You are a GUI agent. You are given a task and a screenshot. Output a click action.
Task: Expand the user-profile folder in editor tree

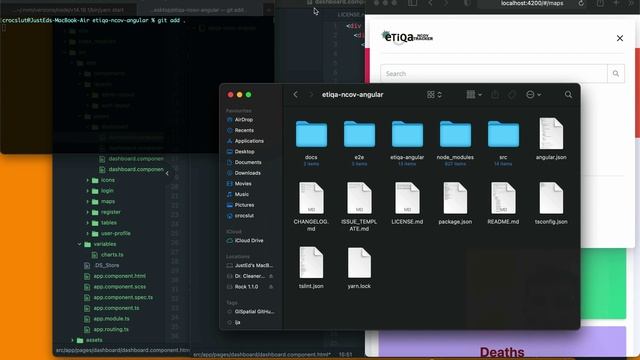point(87,233)
